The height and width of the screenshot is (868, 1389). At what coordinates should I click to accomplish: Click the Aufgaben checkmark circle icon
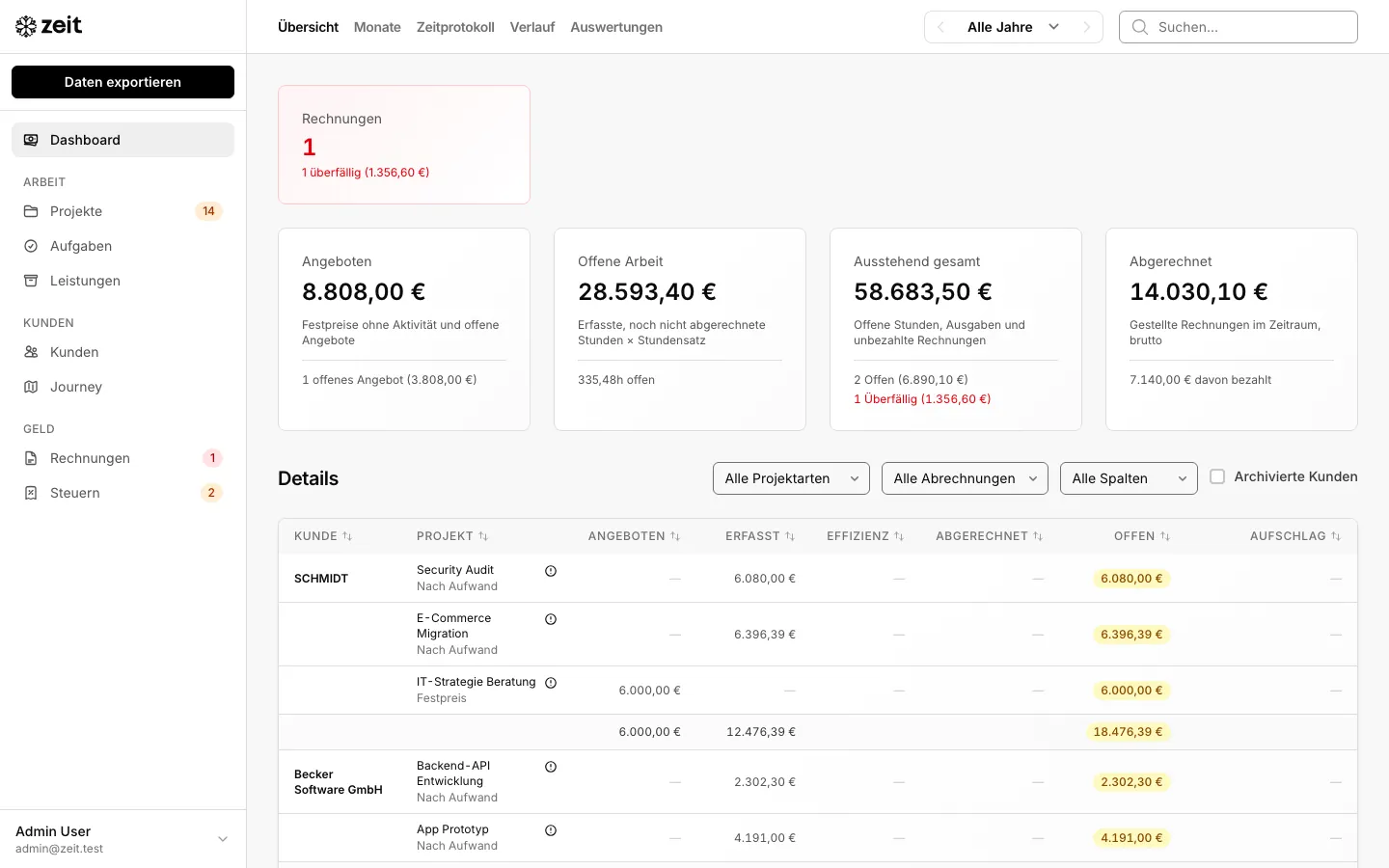31,246
